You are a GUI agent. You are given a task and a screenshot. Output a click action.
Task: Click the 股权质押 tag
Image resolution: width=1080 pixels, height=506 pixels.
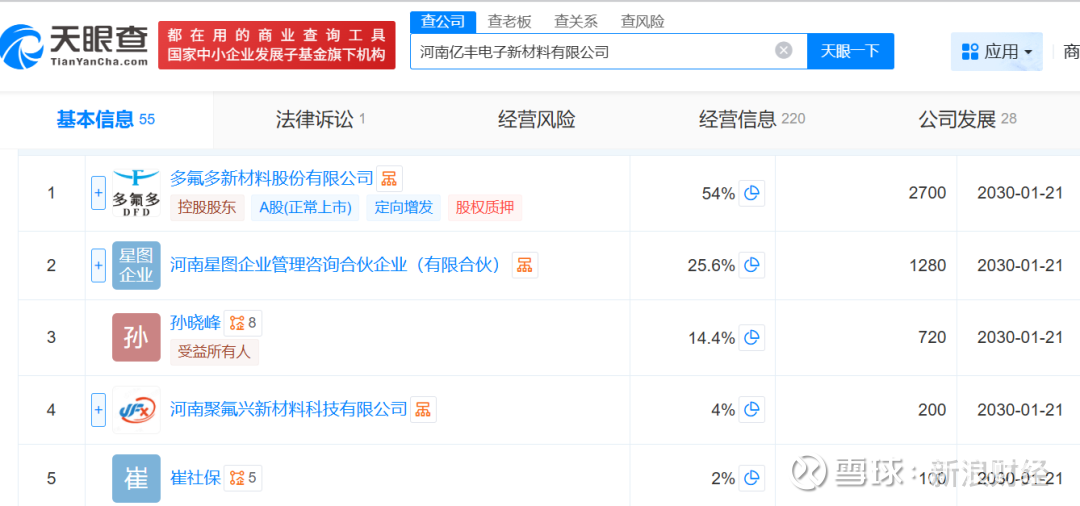coord(485,208)
